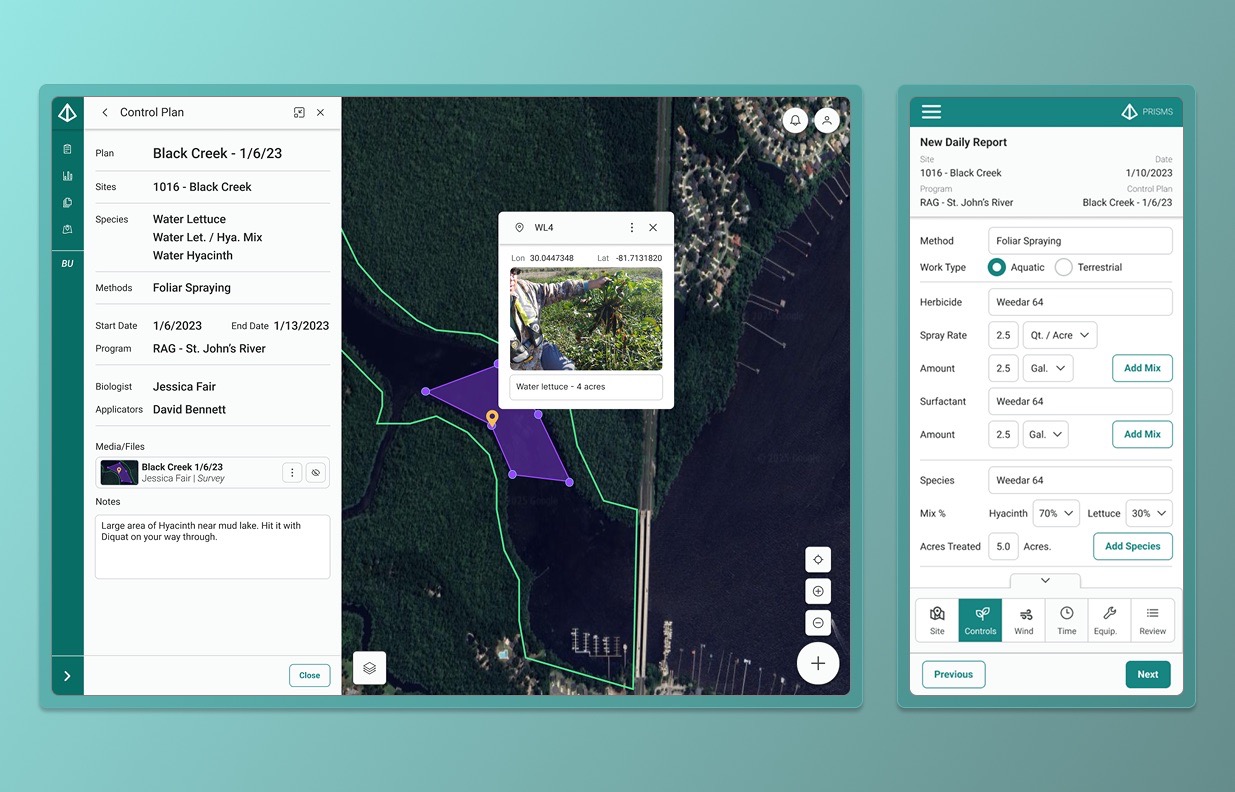
Task: Switch to the Wind tab
Action: click(1024, 620)
